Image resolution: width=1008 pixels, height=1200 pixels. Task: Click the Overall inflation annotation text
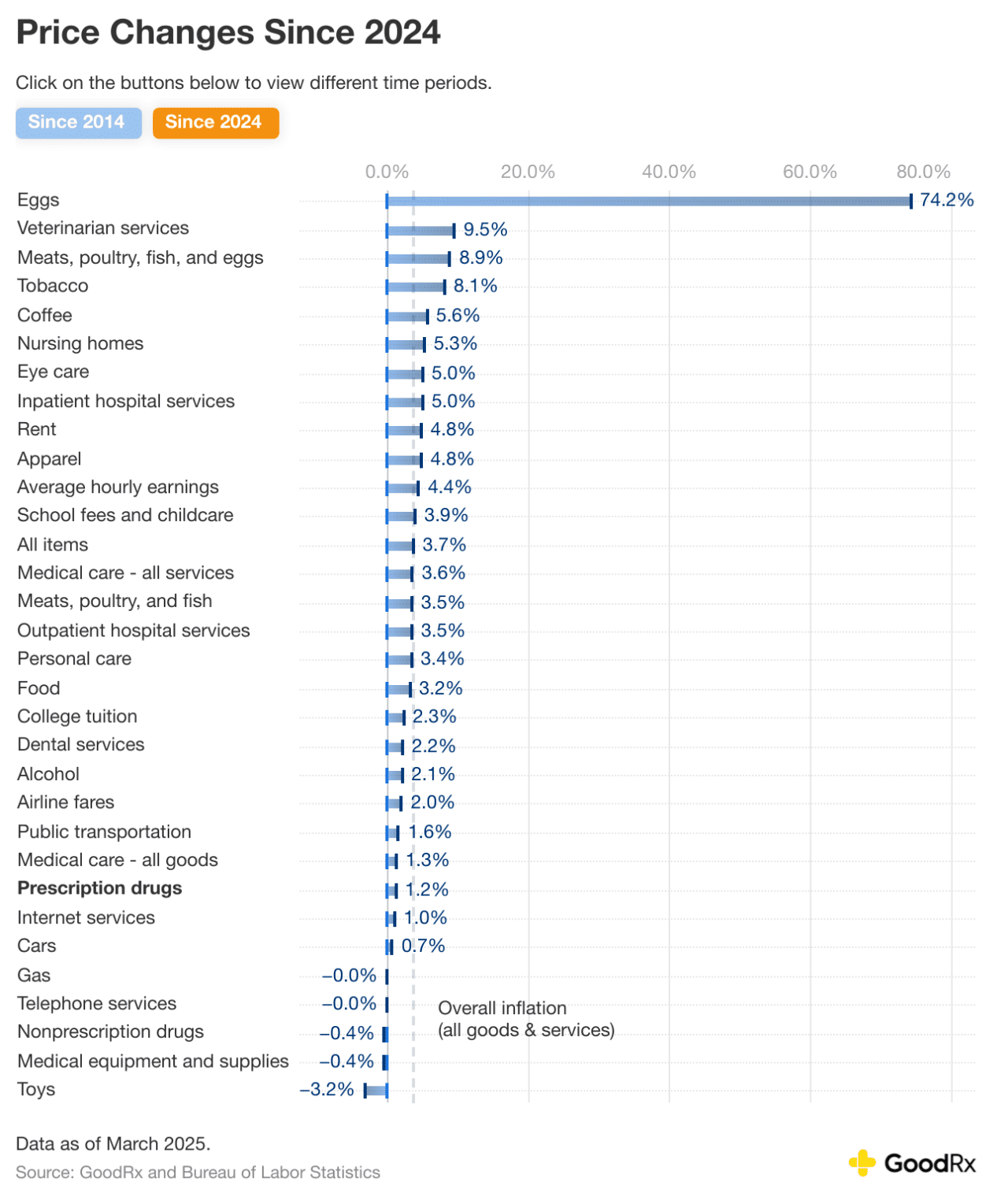click(x=526, y=1018)
